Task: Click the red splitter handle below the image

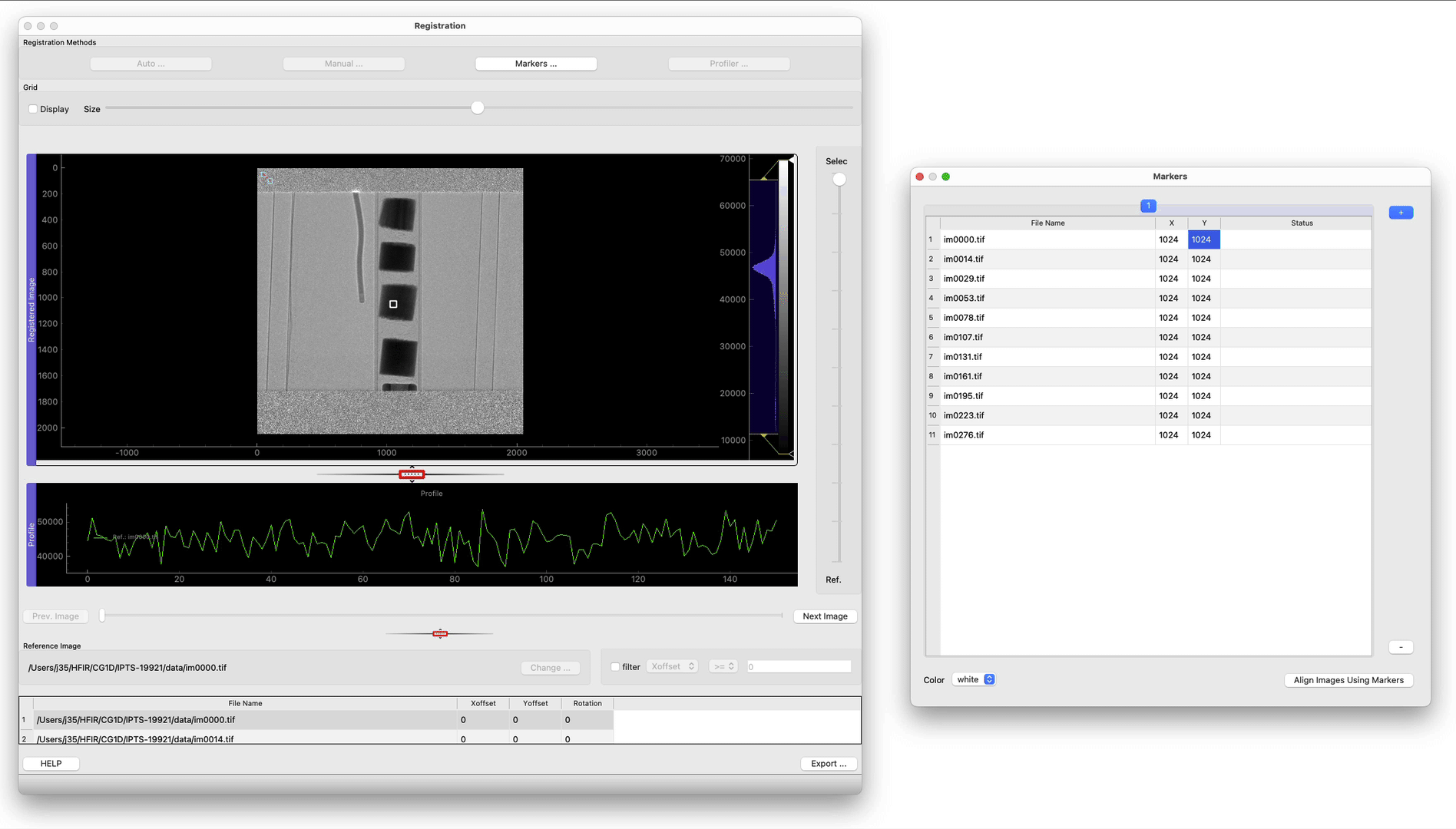Action: pos(412,474)
